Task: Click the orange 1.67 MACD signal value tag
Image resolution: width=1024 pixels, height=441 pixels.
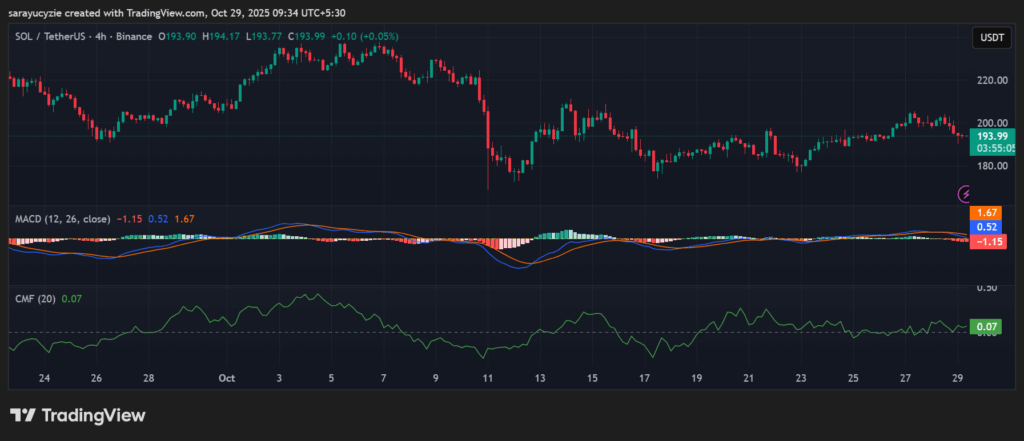Action: tap(986, 213)
